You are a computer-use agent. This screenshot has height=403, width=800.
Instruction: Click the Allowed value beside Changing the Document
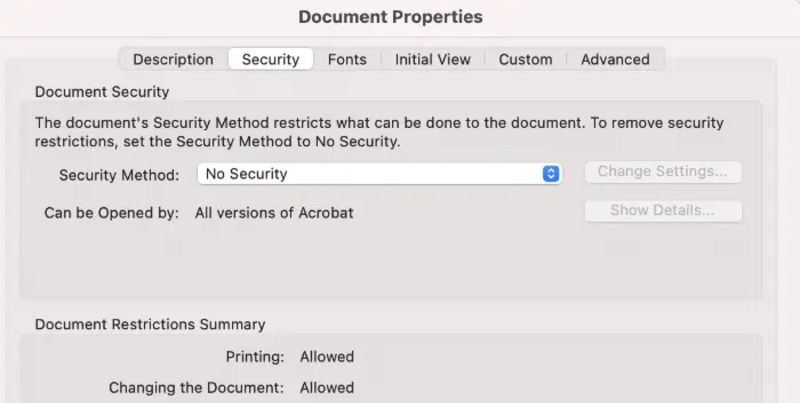click(x=325, y=388)
